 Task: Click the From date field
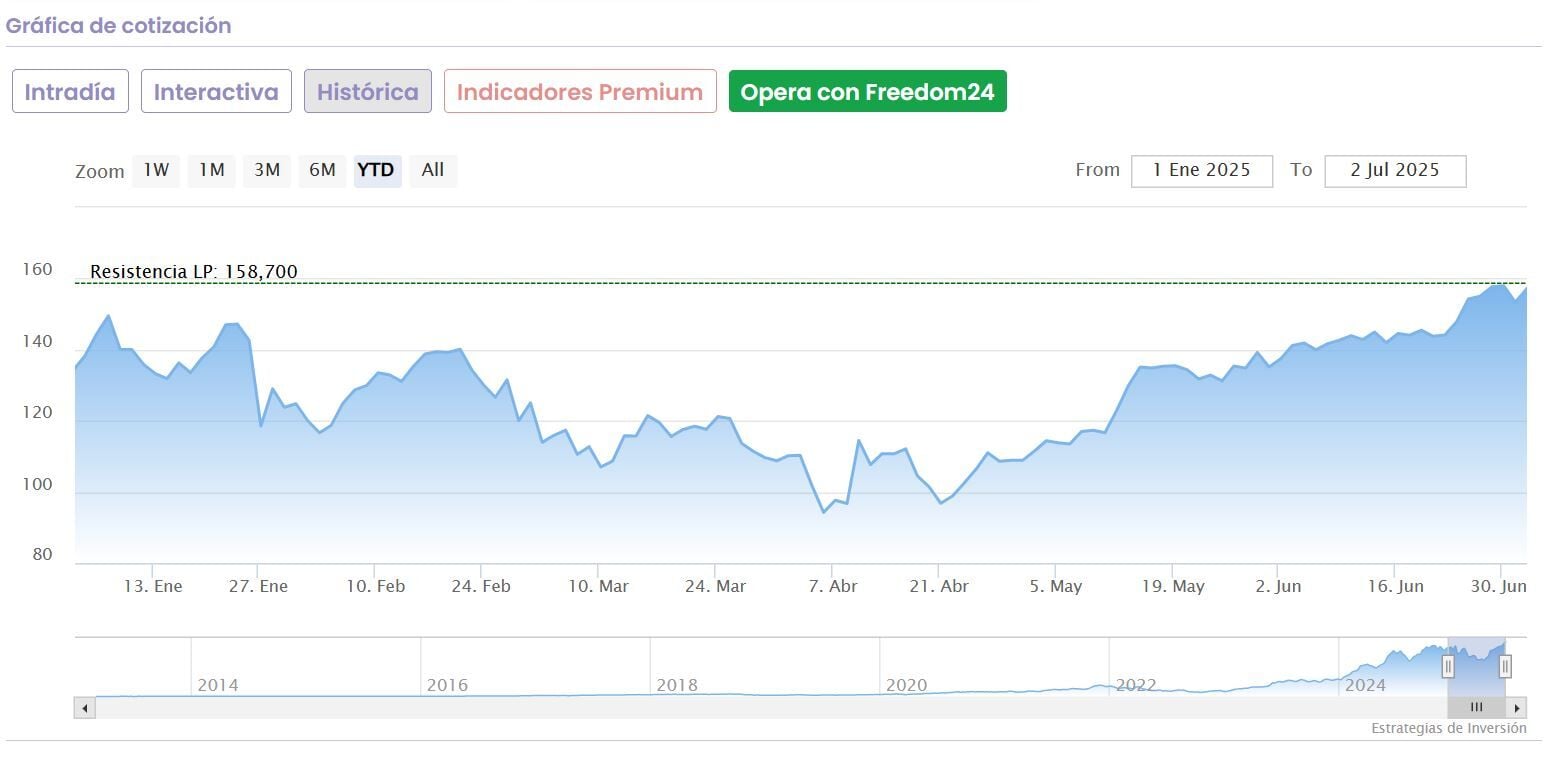tap(1201, 171)
